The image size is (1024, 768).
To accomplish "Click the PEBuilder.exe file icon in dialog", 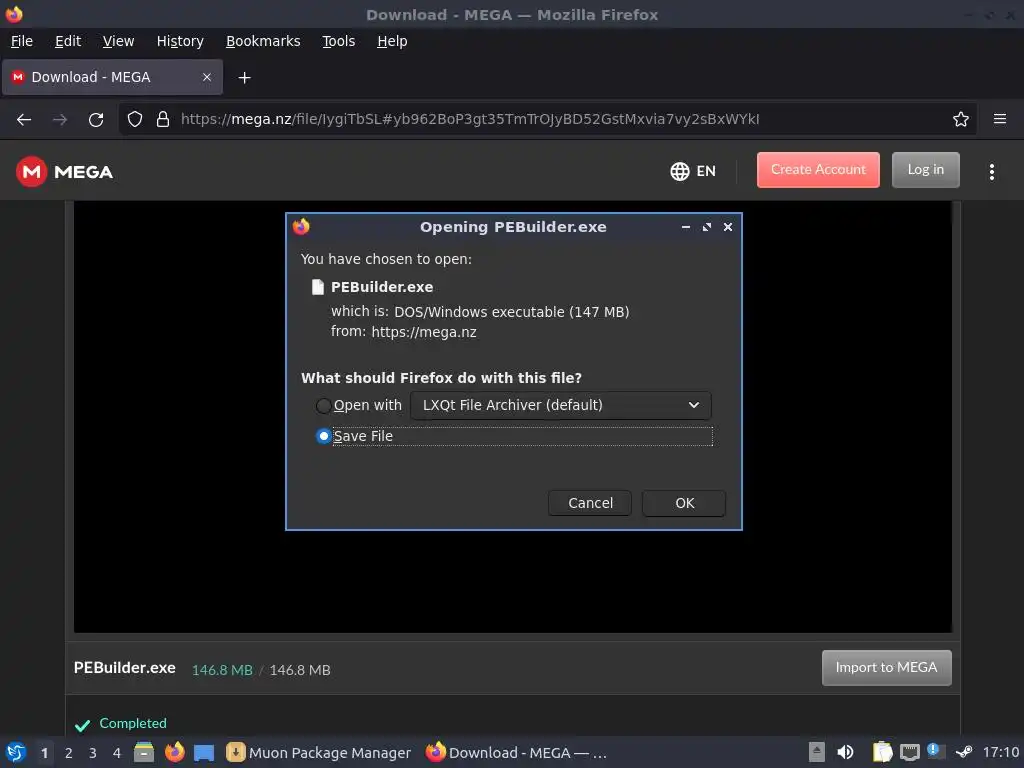I will tap(317, 287).
